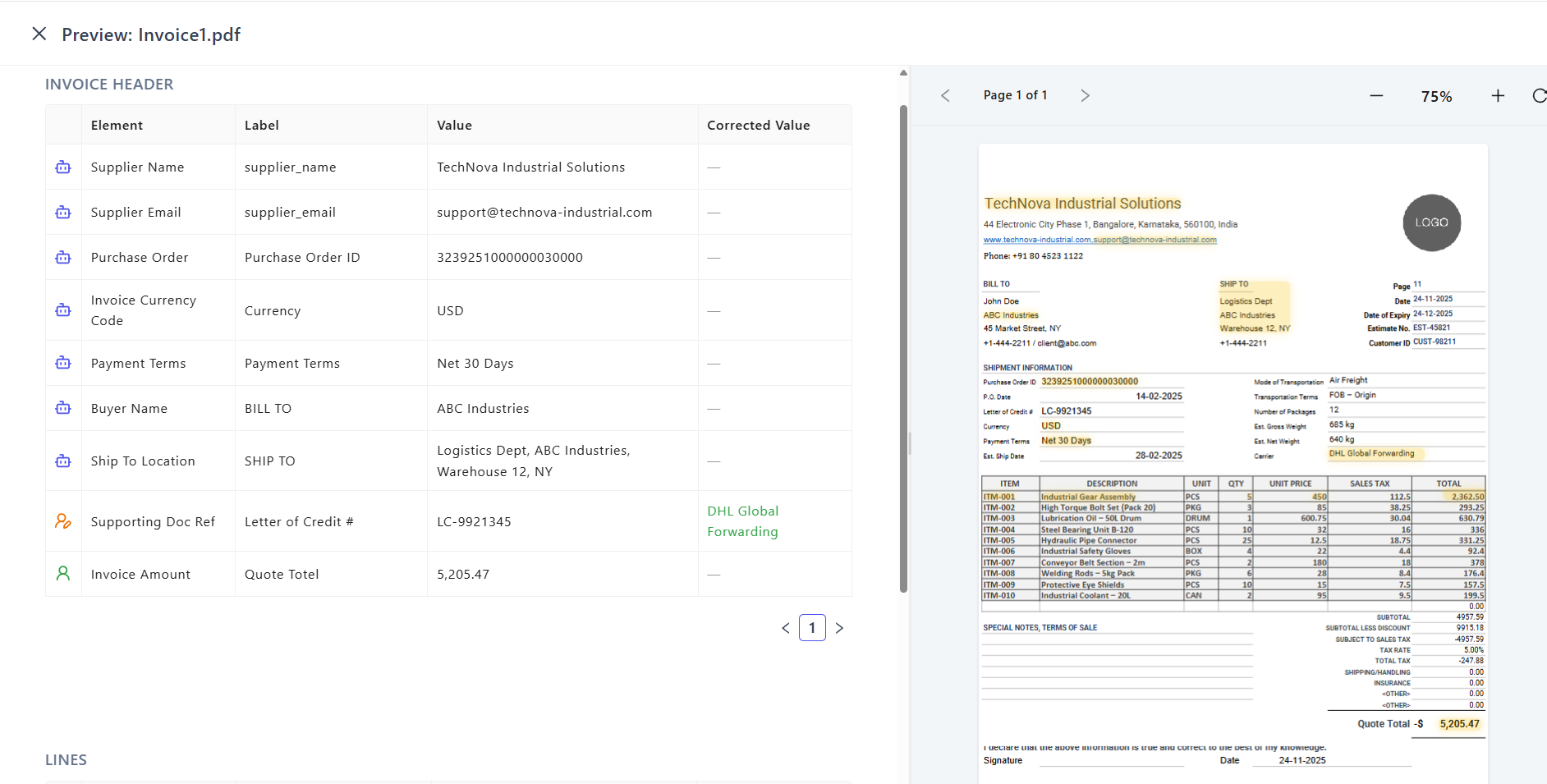Viewport: 1547px width, 784px height.
Task: Click robot icon beside Payment Terms row
Action: [x=63, y=363]
